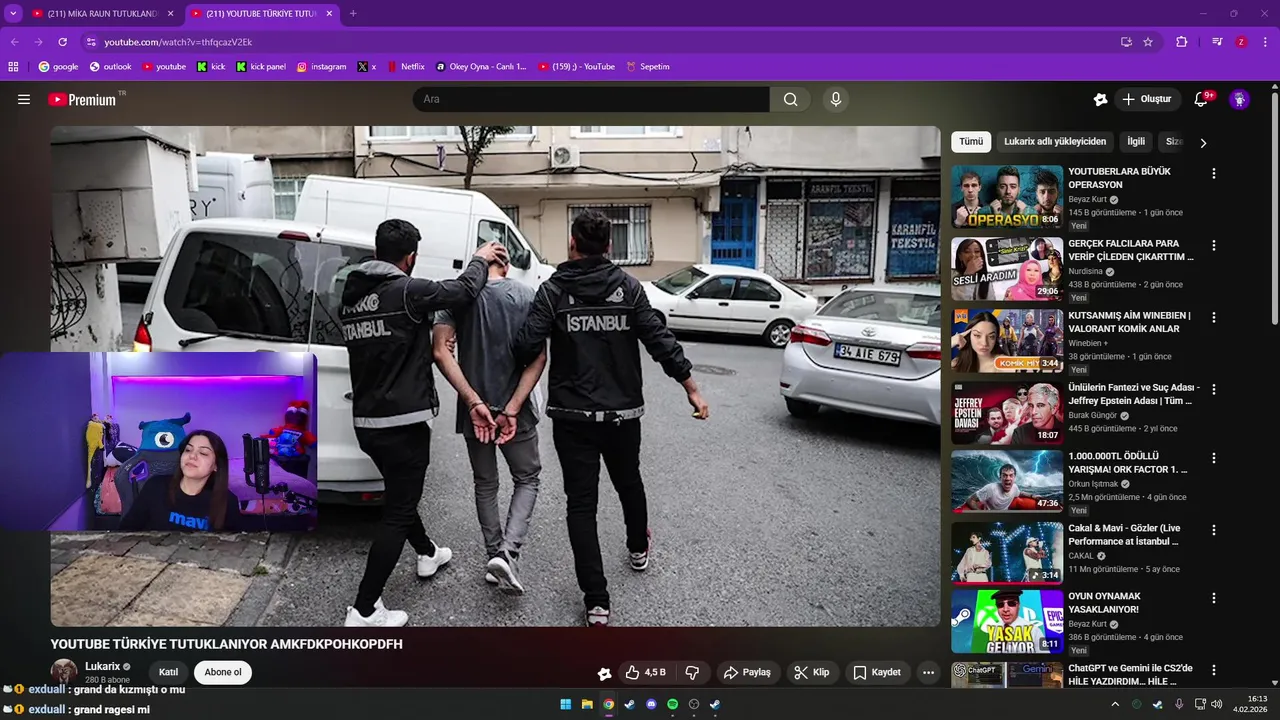Viewport: 1280px width, 720px height.
Task: Open the tab search dropdown arrow
Action: [13, 13]
